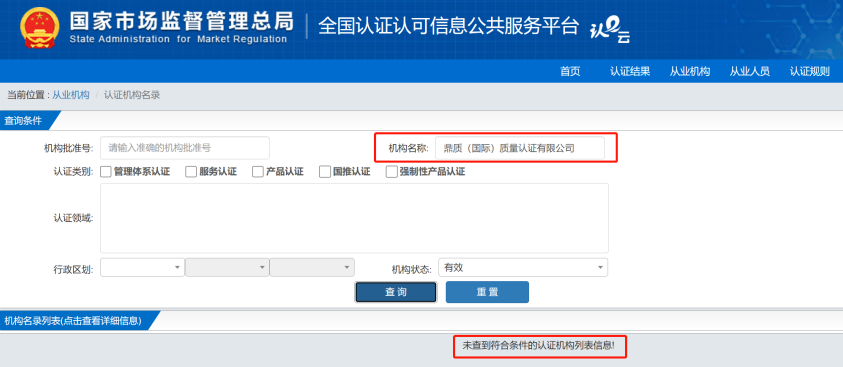Open the 认证规则 menu item
Viewport: 843px width, 367px height.
pyautogui.click(x=810, y=72)
